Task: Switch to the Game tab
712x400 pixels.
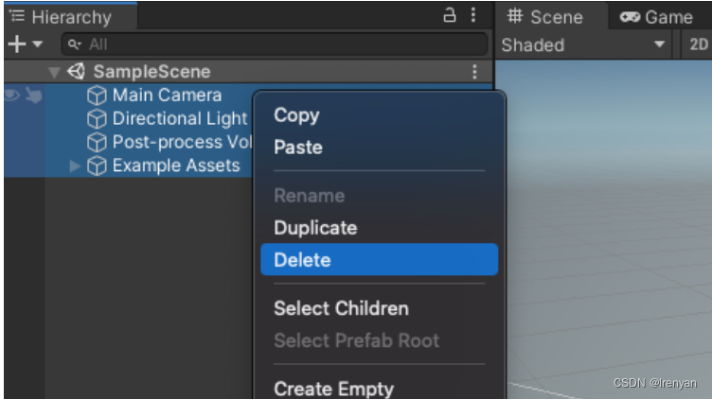Action: click(x=656, y=17)
